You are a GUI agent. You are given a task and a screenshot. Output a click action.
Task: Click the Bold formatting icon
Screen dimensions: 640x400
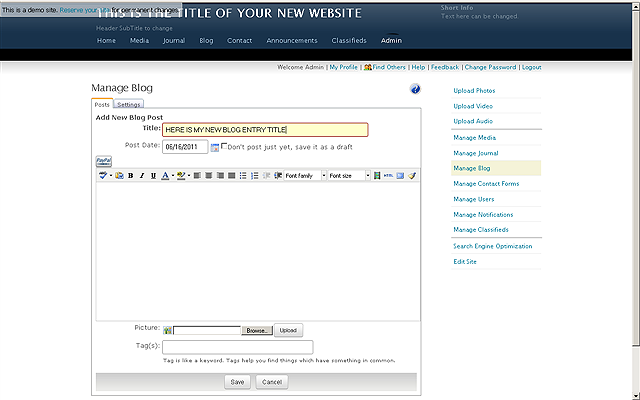(131, 175)
